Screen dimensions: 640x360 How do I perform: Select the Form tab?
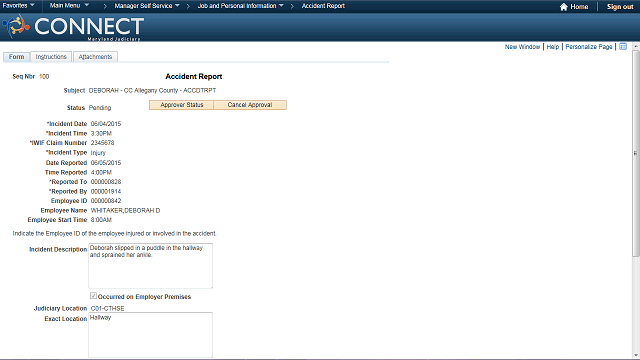(x=16, y=57)
